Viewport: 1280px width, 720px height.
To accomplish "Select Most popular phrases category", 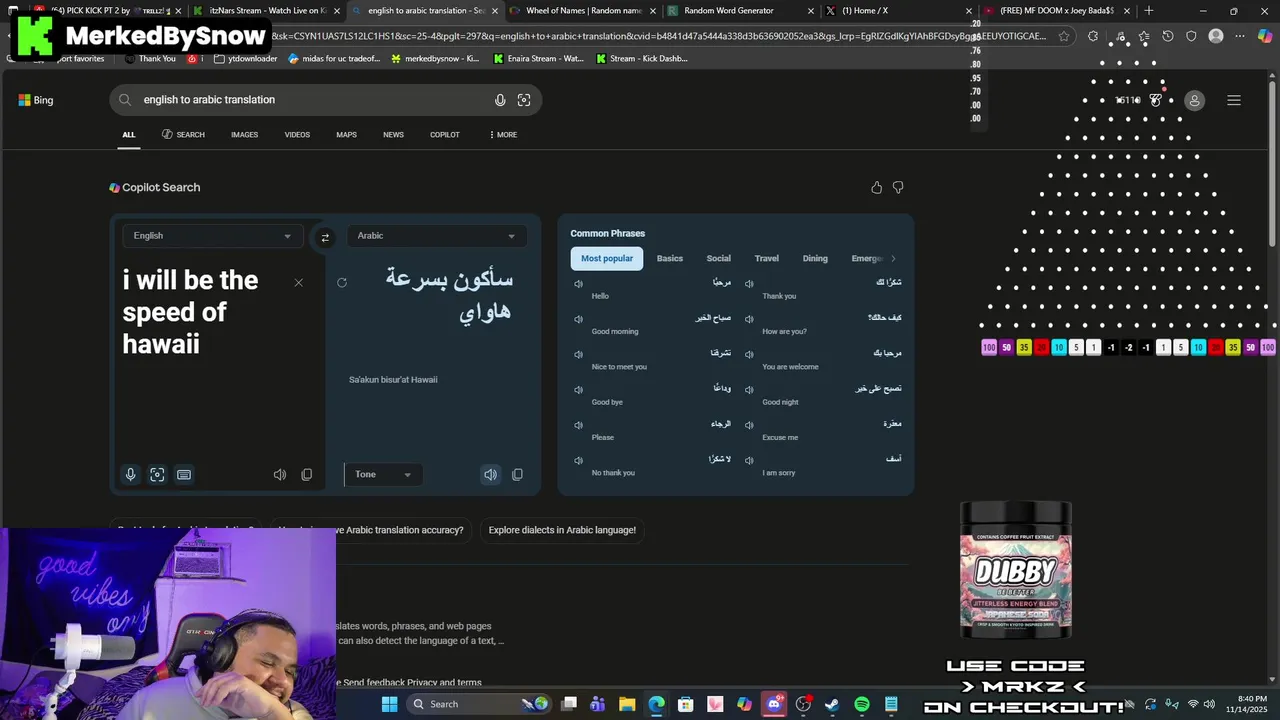I will tap(607, 259).
